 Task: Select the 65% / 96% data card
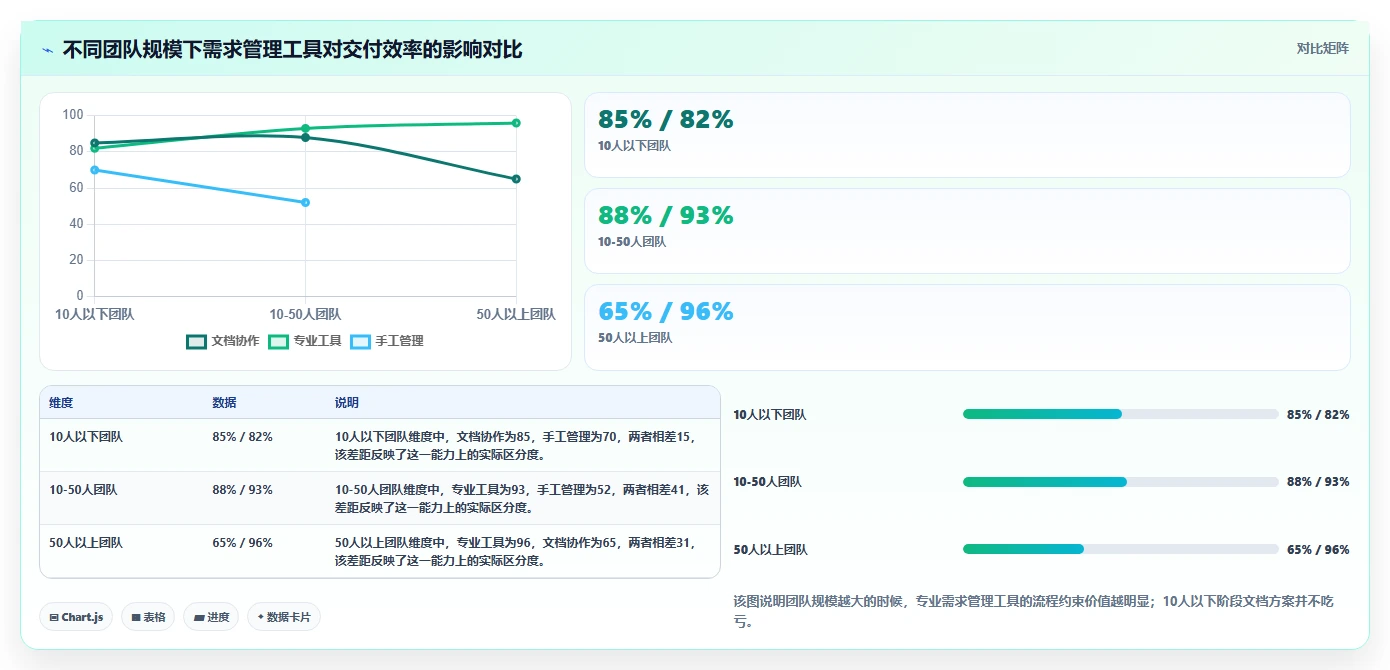[967, 327]
